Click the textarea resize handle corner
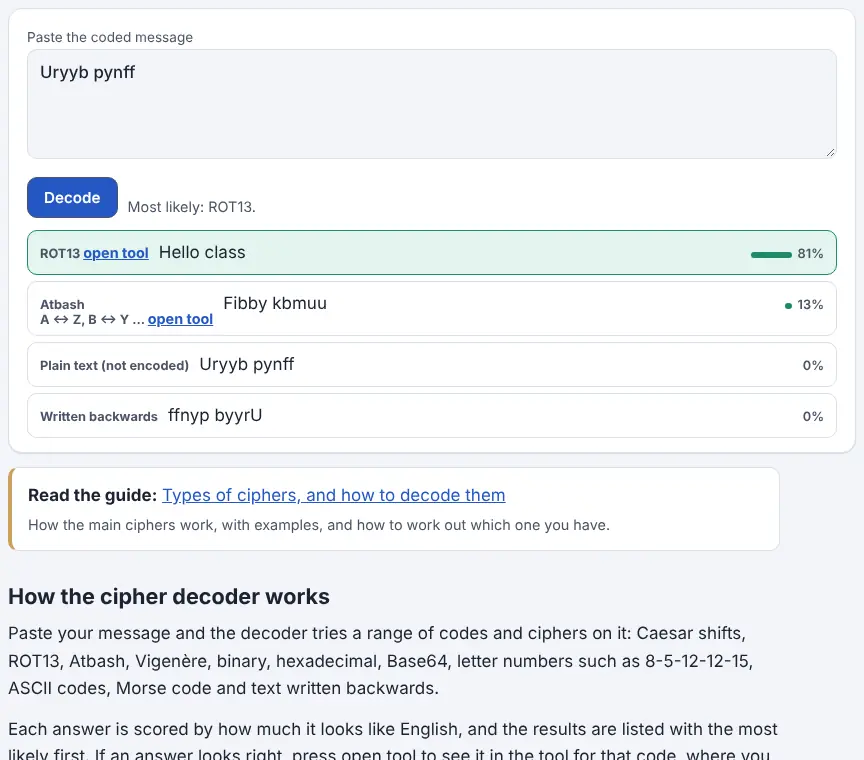Image resolution: width=864 pixels, height=760 pixels. 830,153
